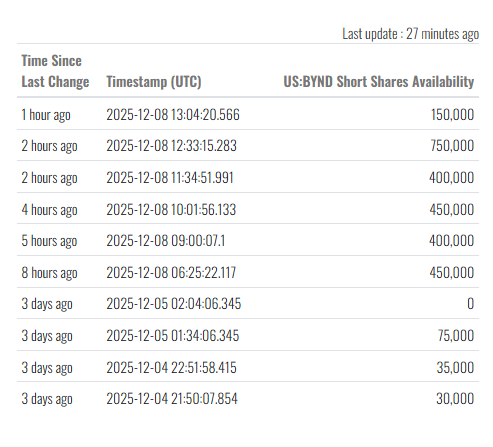493x447 pixels.
Task: Select the 4 hours ago row cell
Action: pos(49,210)
